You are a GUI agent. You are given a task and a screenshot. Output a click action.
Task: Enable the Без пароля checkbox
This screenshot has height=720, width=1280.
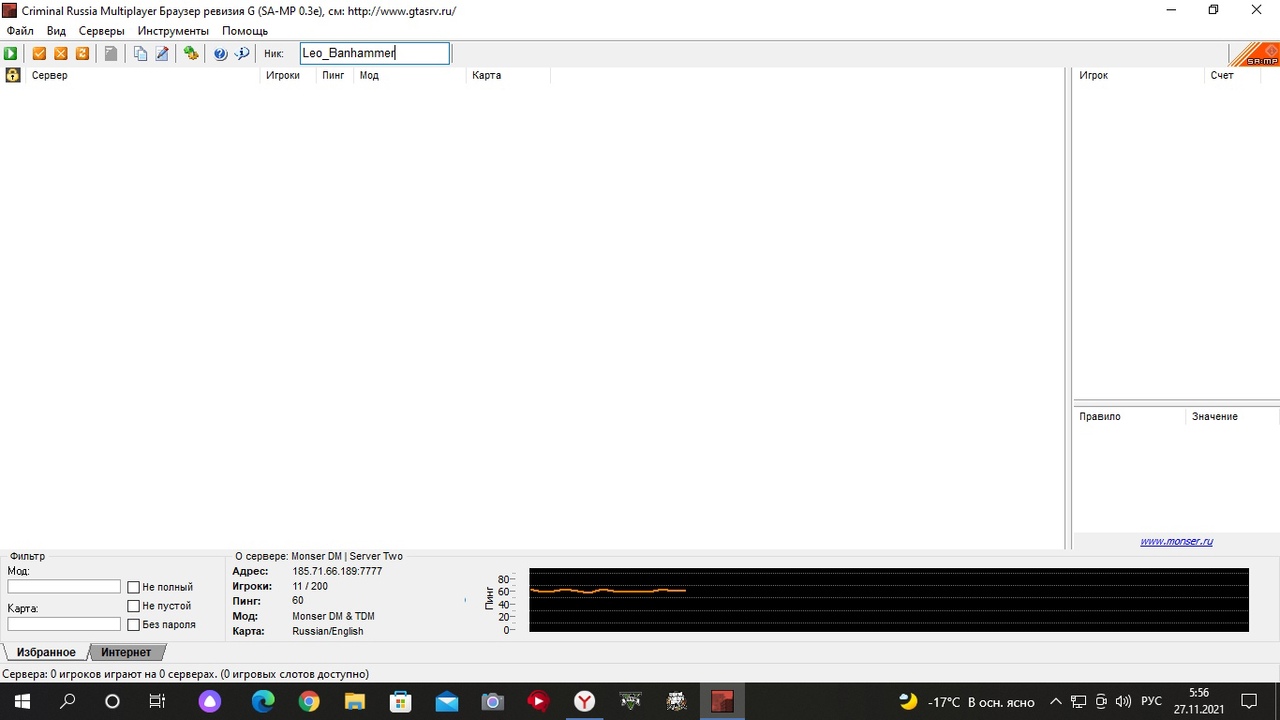click(x=134, y=625)
